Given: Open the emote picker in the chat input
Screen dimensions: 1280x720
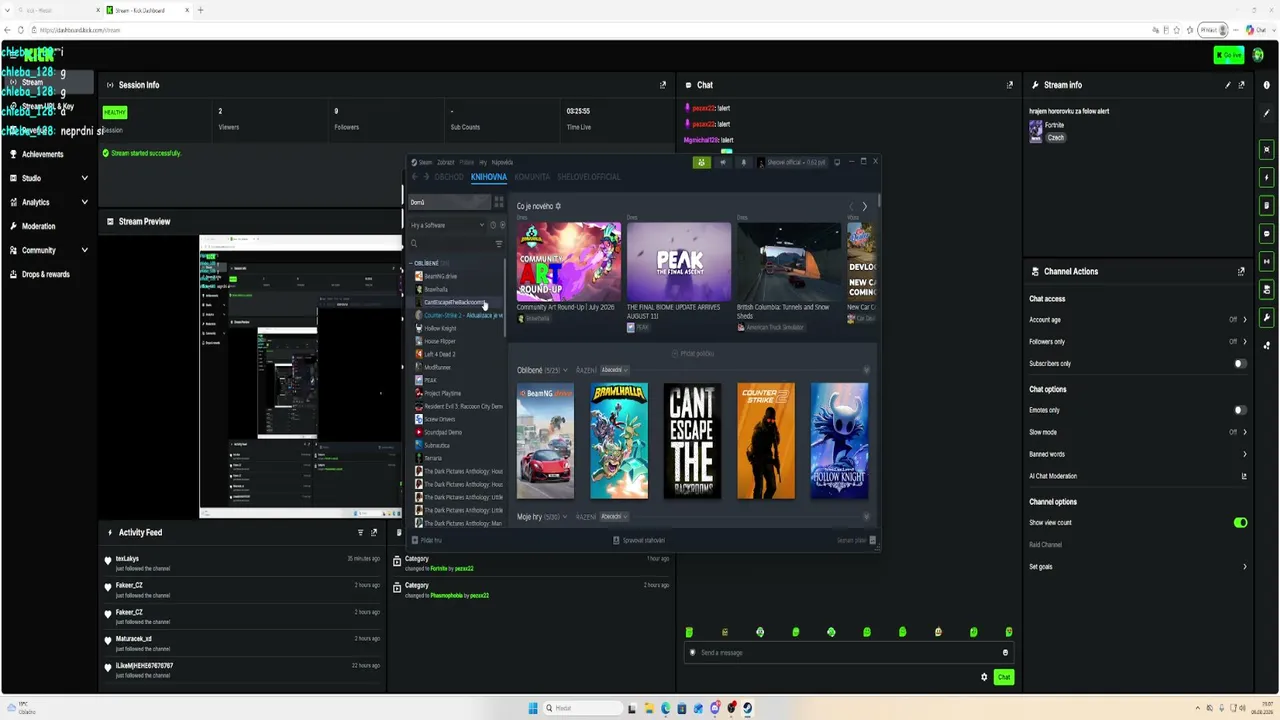Looking at the screenshot, I should (x=1005, y=653).
